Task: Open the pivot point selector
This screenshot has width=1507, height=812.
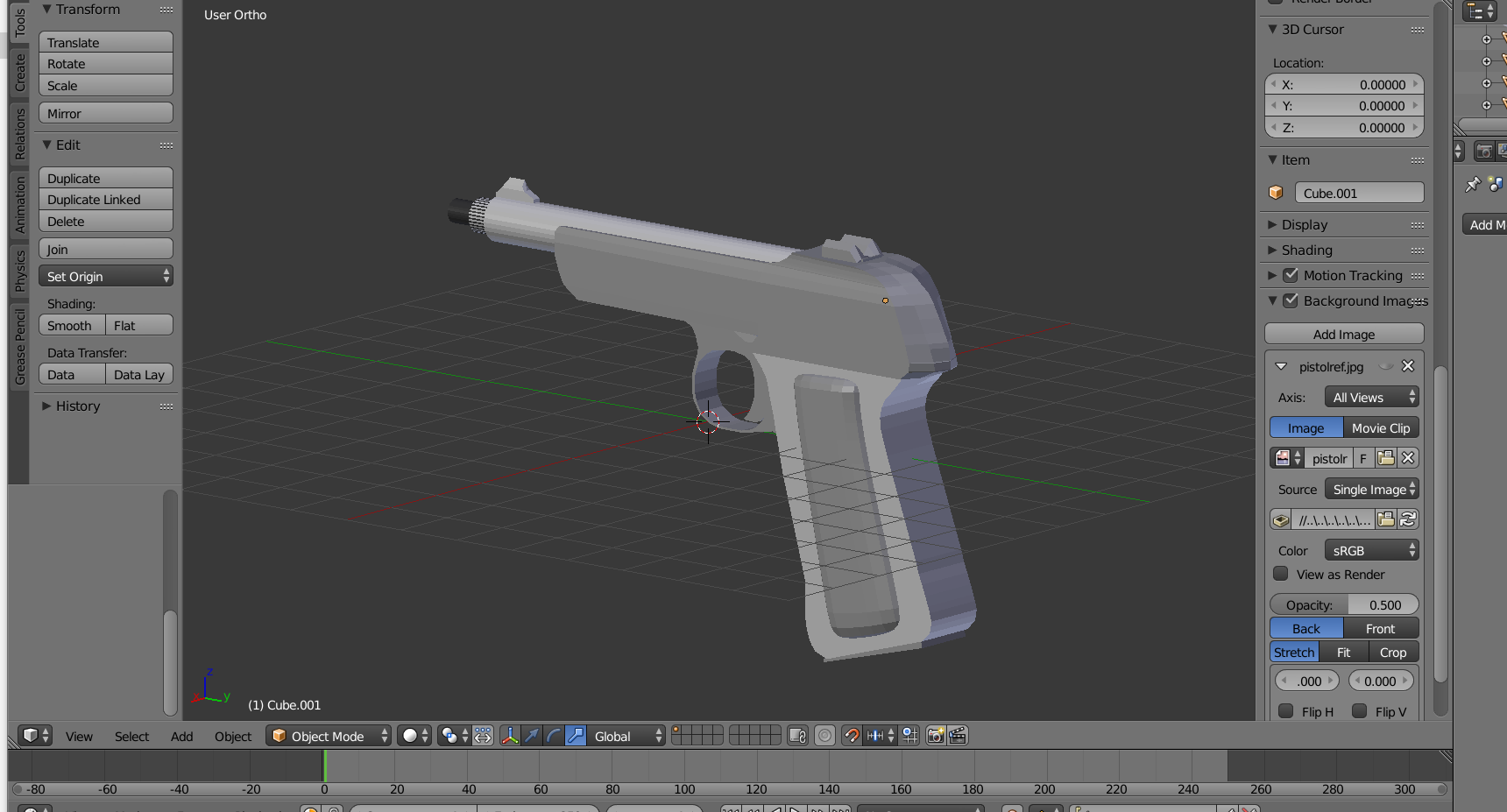Action: [x=454, y=736]
